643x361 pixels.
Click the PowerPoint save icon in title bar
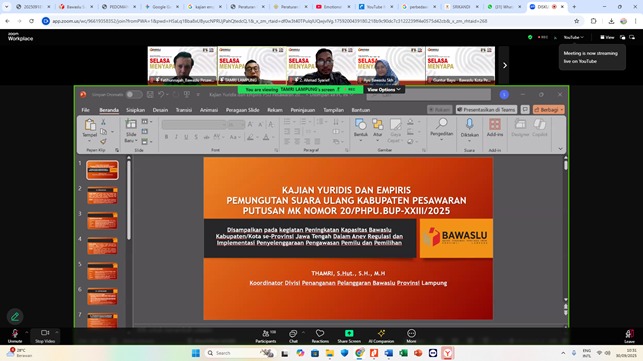(150, 95)
